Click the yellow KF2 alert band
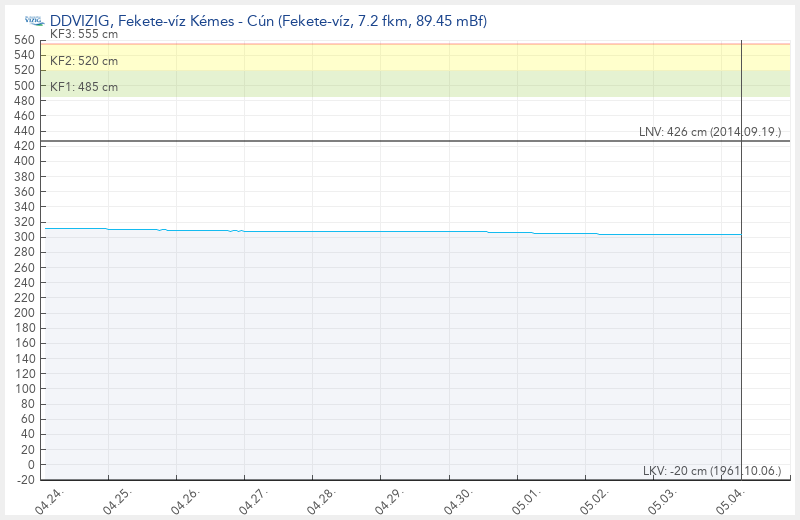Screen dimensions: 800x520 coord(415,57)
